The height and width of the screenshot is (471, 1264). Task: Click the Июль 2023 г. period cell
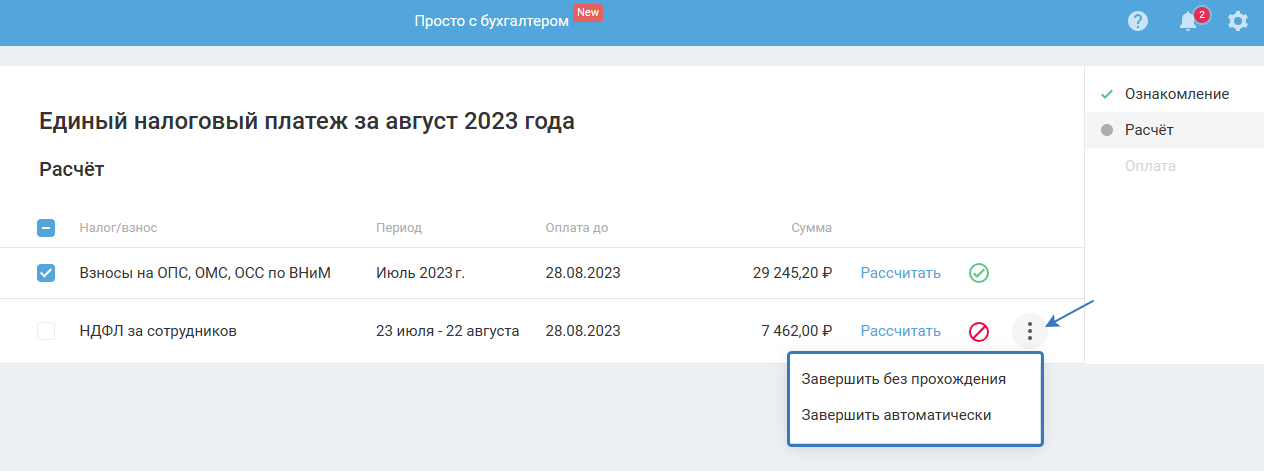click(421, 273)
